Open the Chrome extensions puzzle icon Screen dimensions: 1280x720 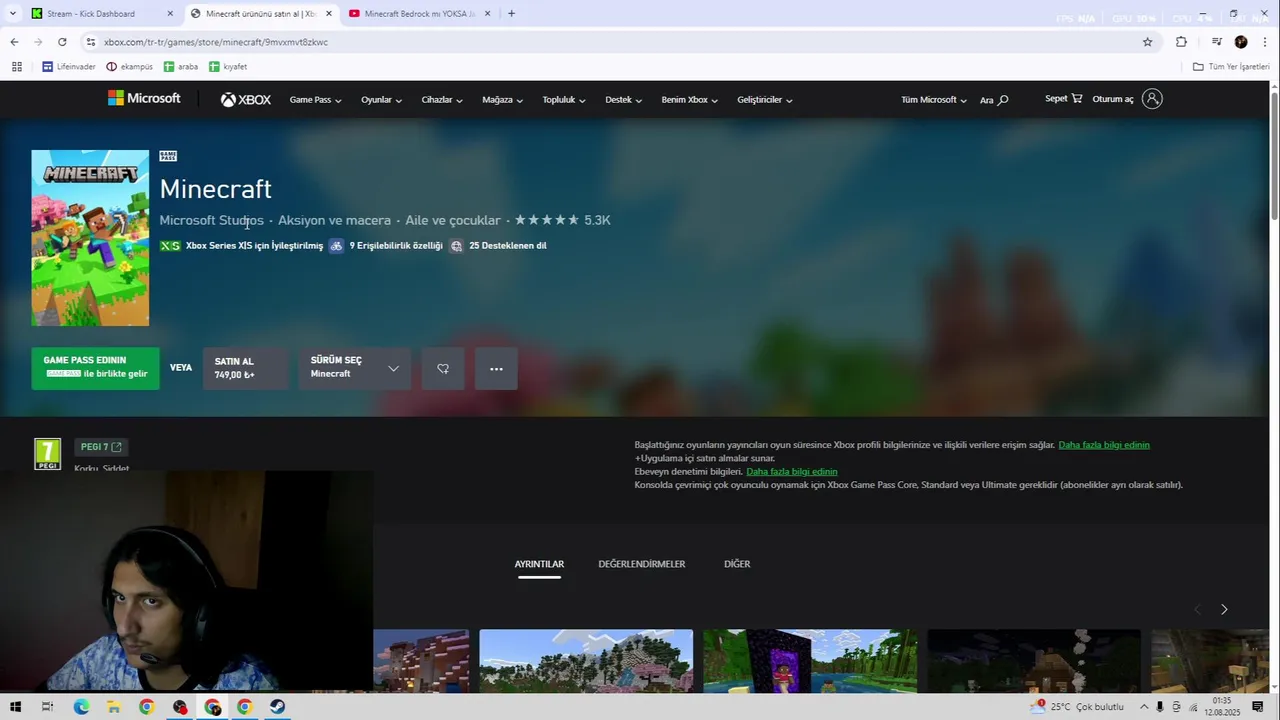1181,42
